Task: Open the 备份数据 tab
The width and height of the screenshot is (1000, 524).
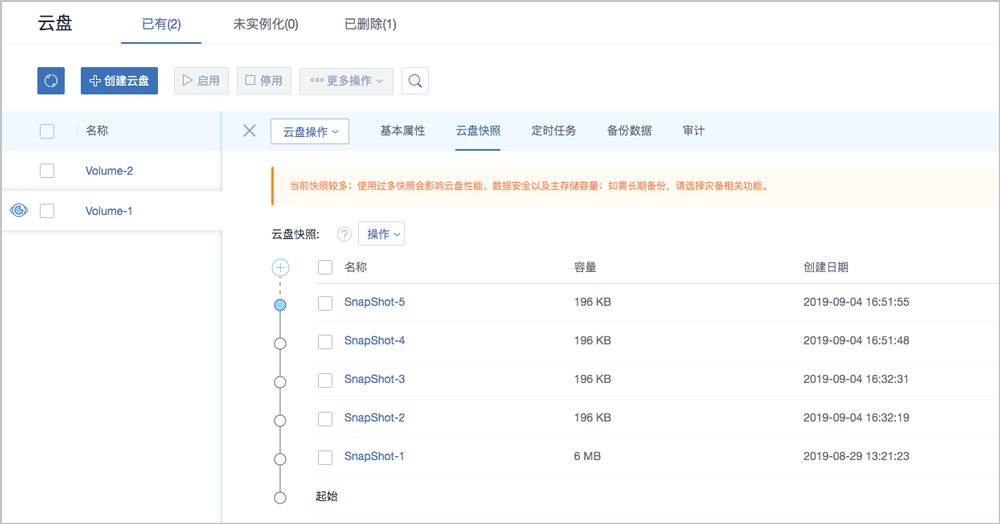Action: (629, 131)
